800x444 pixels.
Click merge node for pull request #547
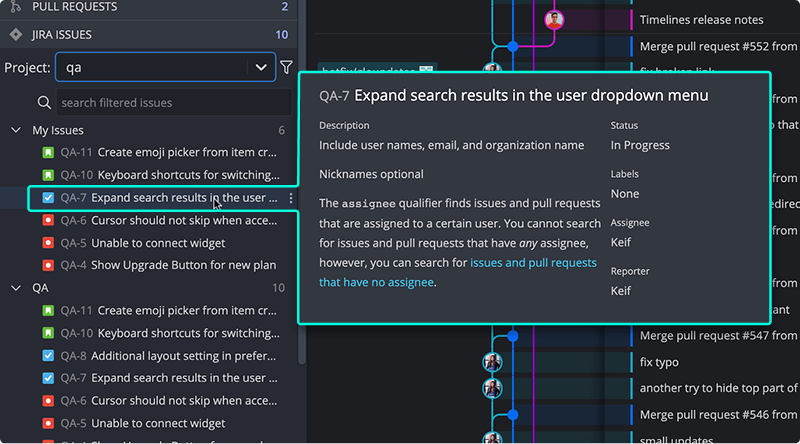point(513,336)
